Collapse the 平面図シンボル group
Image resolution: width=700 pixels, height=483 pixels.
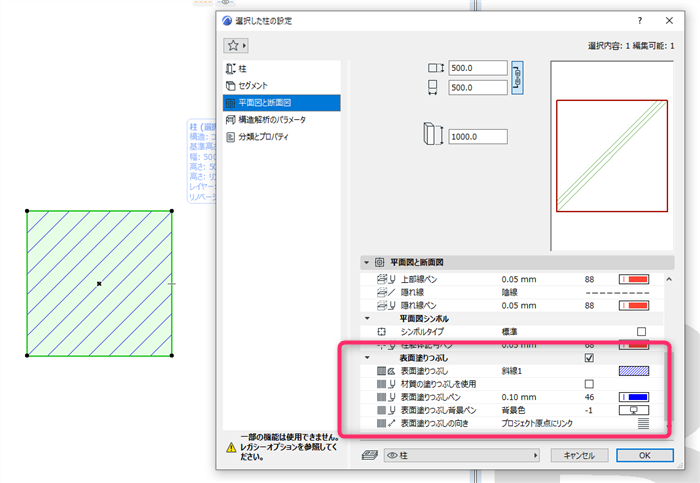367,319
